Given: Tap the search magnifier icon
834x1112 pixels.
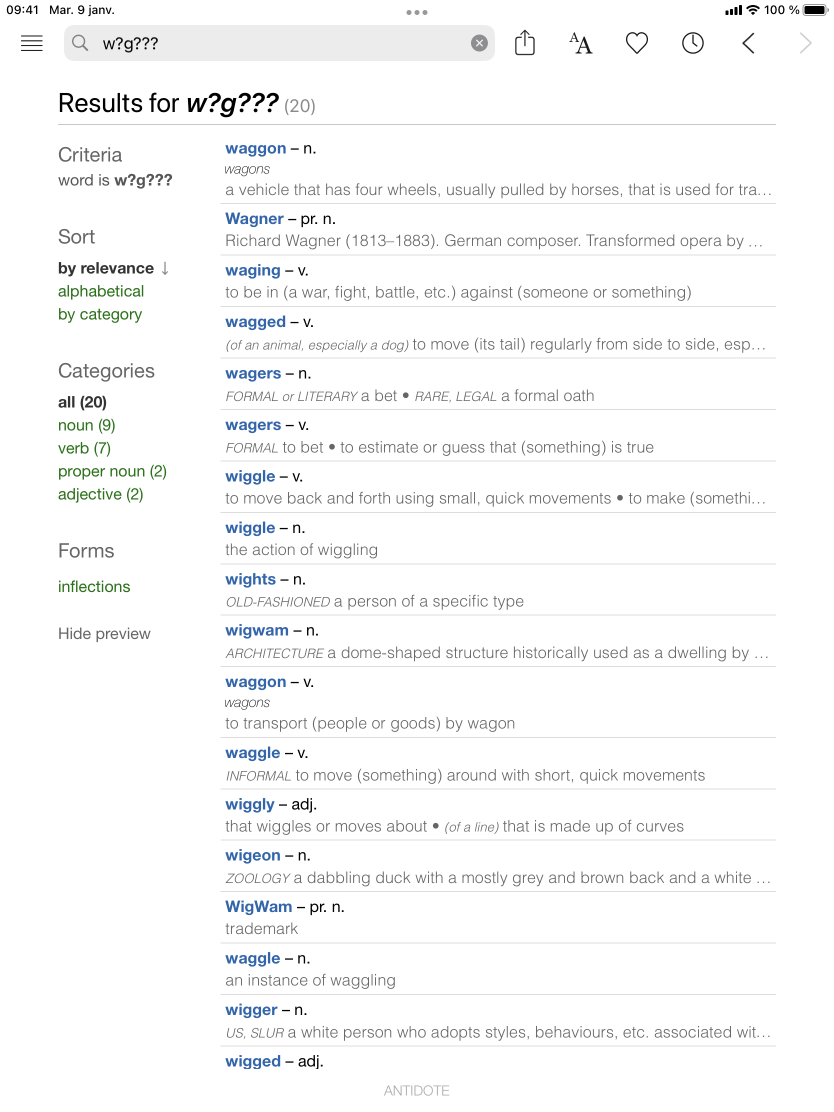Looking at the screenshot, I should click(x=81, y=43).
